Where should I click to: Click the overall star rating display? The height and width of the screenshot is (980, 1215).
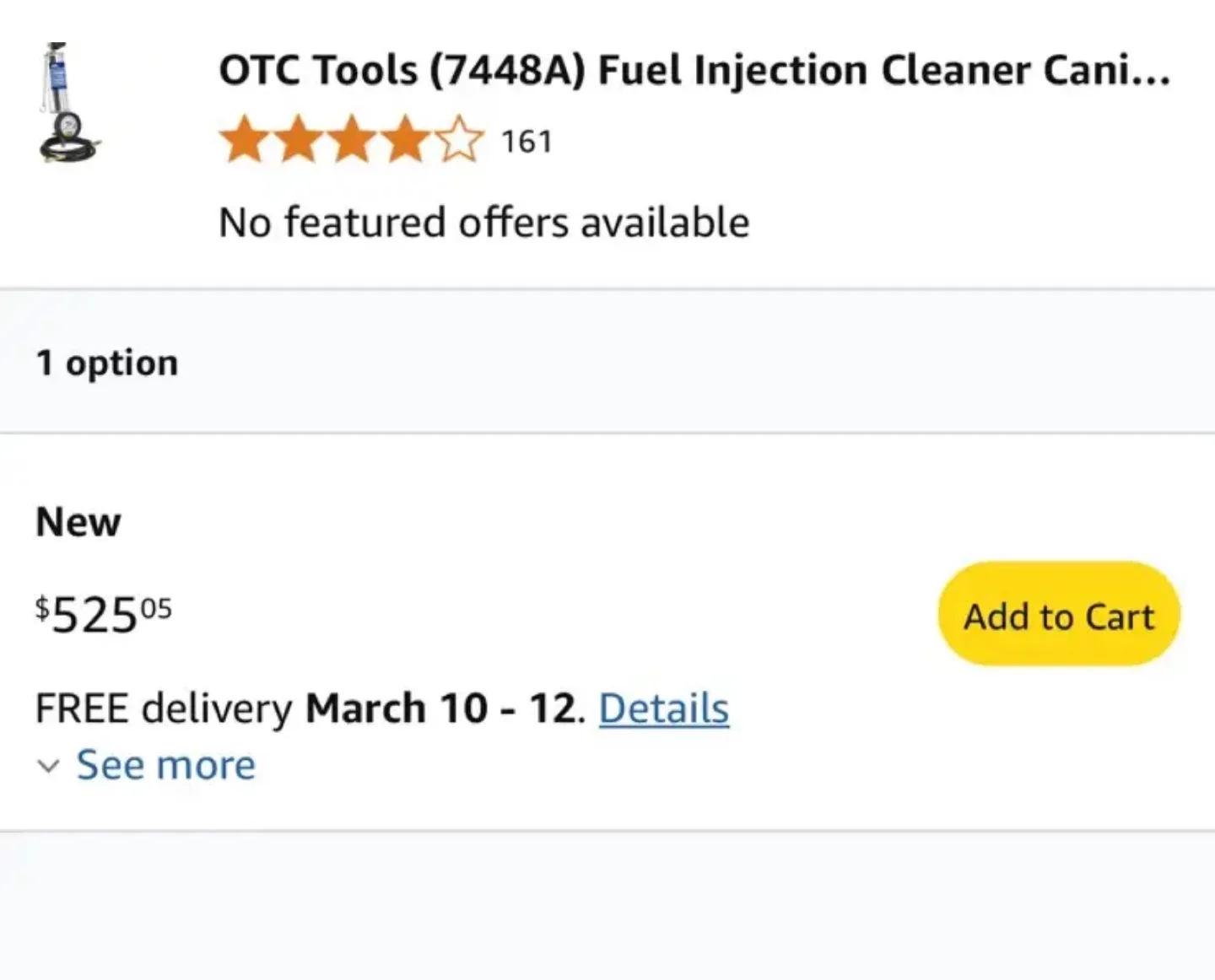[352, 139]
